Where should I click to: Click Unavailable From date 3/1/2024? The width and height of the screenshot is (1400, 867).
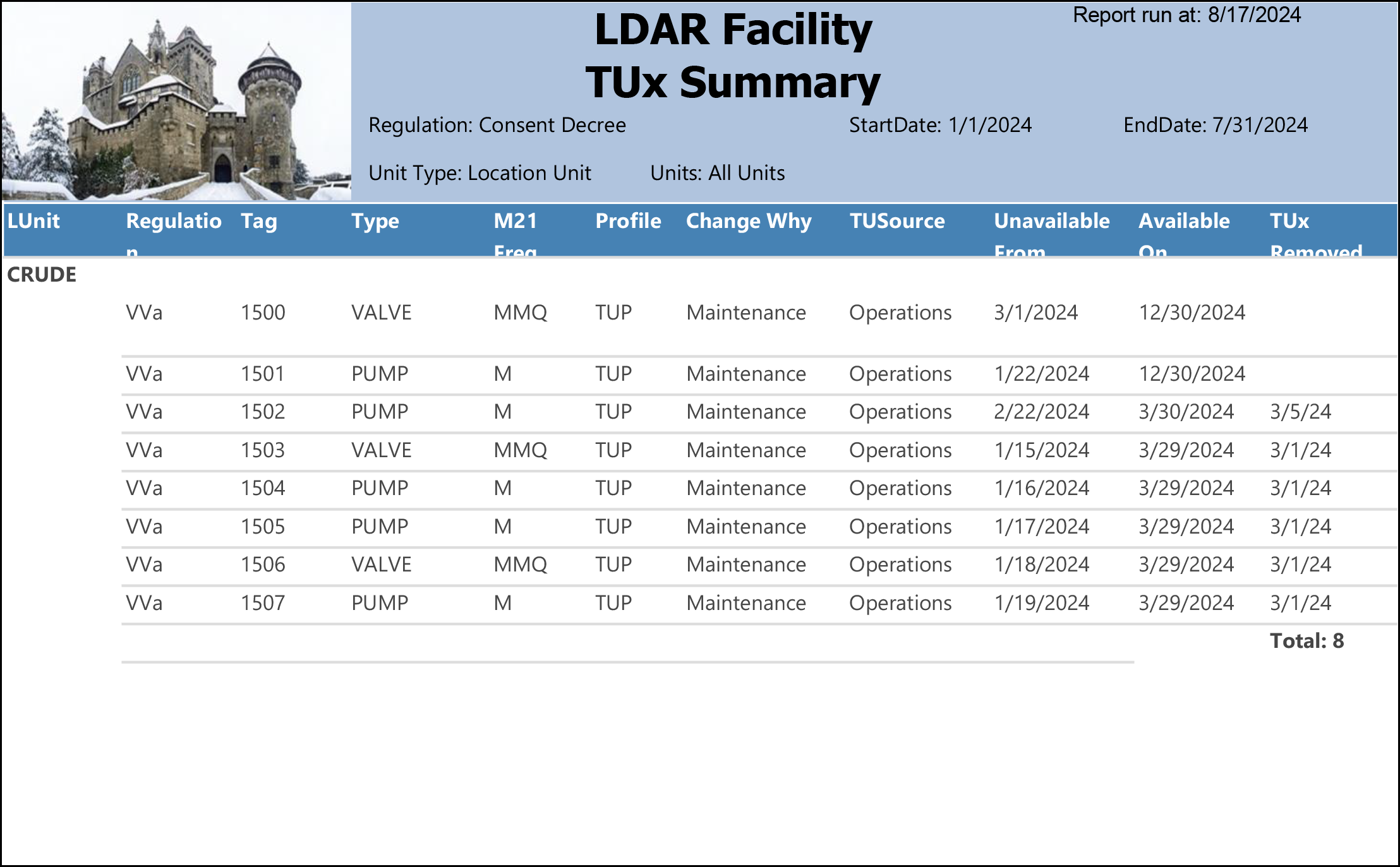click(x=1036, y=313)
